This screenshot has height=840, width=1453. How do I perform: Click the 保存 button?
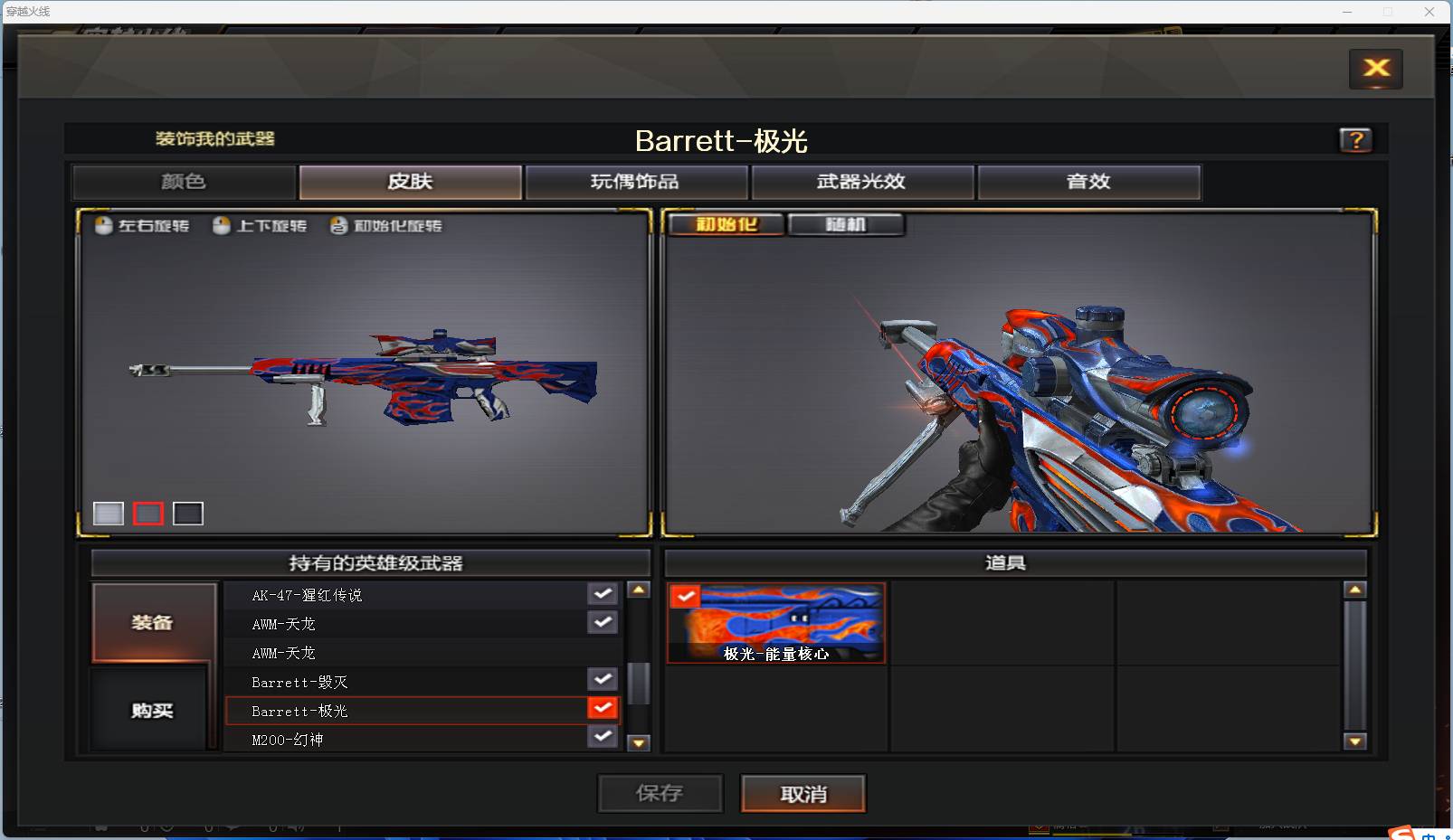[x=660, y=793]
